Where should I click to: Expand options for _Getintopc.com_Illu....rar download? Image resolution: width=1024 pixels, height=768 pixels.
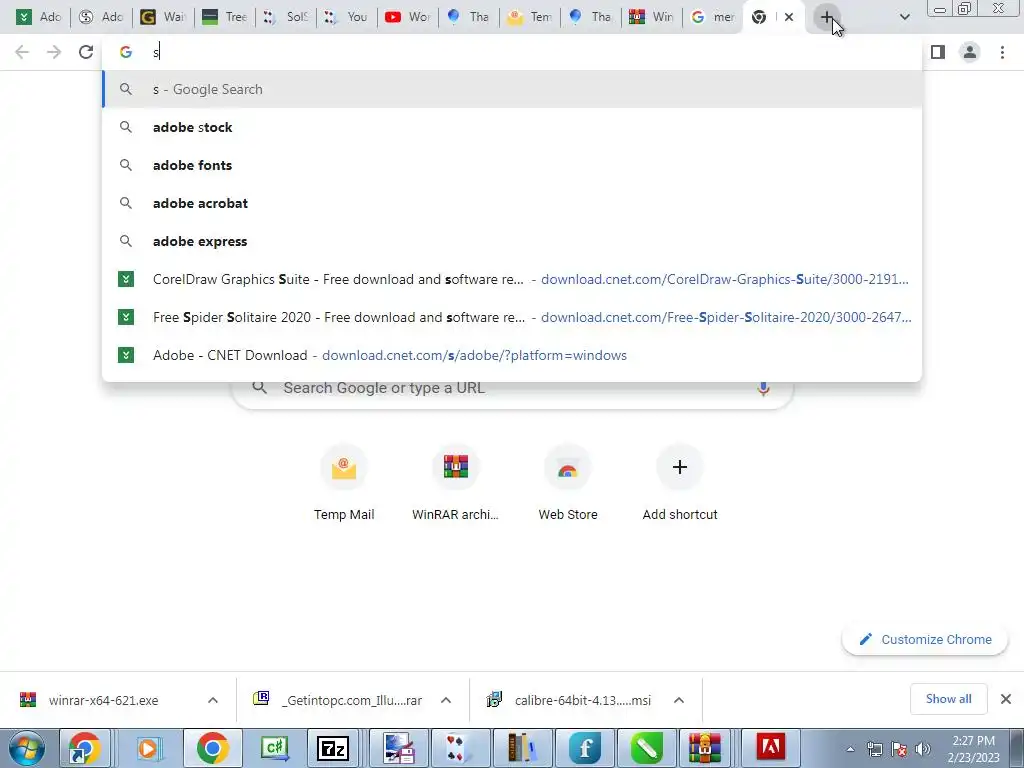(x=446, y=700)
